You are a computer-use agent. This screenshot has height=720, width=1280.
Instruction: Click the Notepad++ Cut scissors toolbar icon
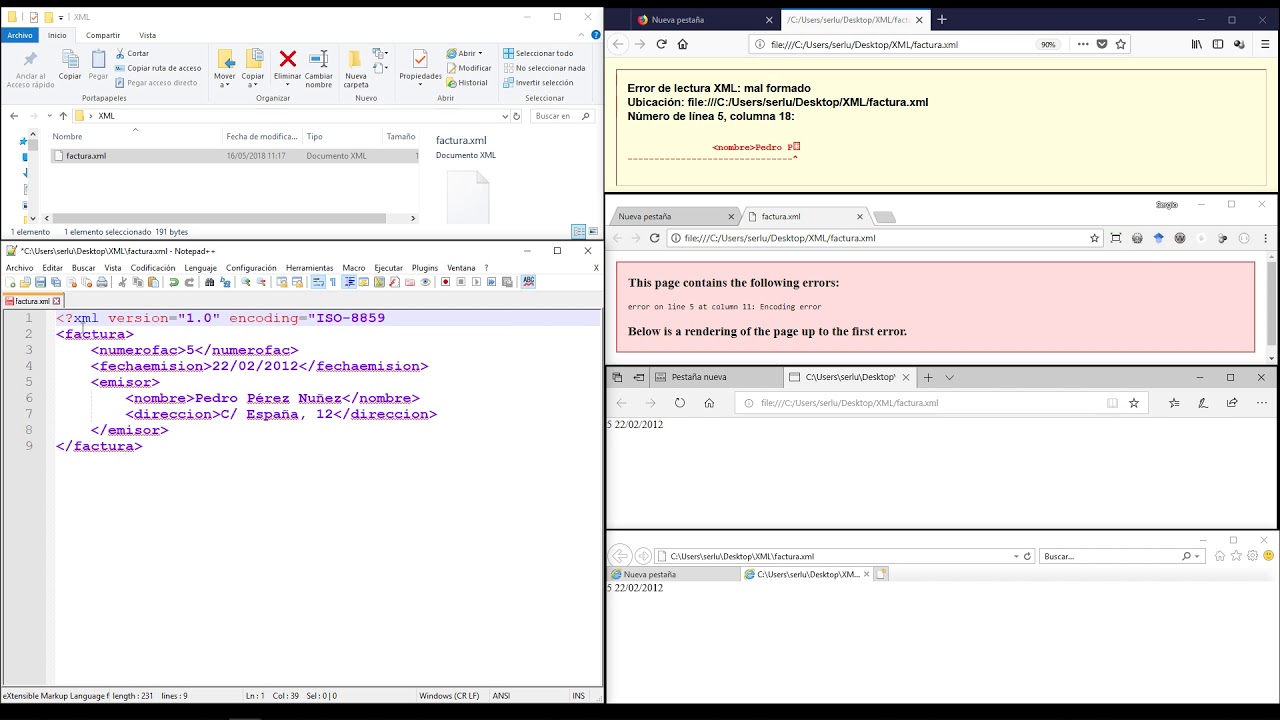[123, 282]
